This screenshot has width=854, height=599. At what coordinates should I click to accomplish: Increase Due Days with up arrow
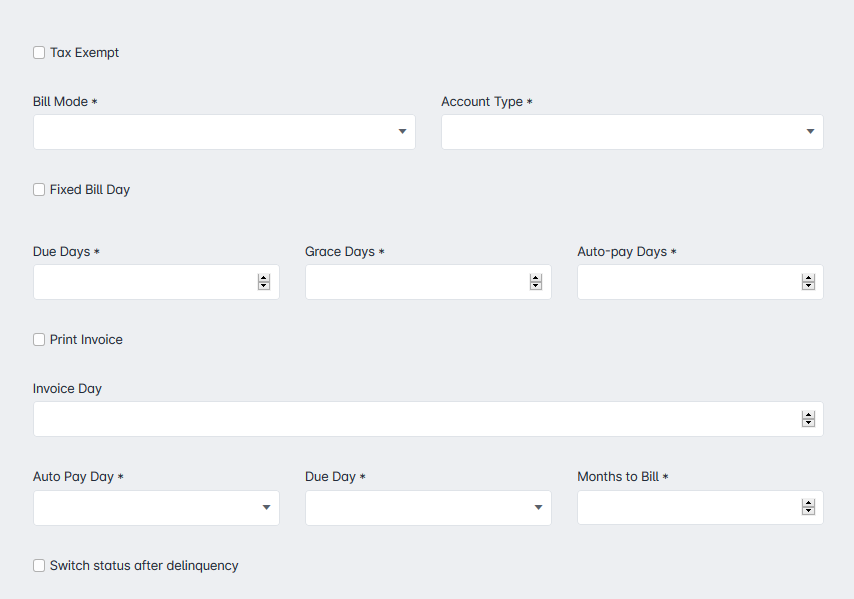264,278
